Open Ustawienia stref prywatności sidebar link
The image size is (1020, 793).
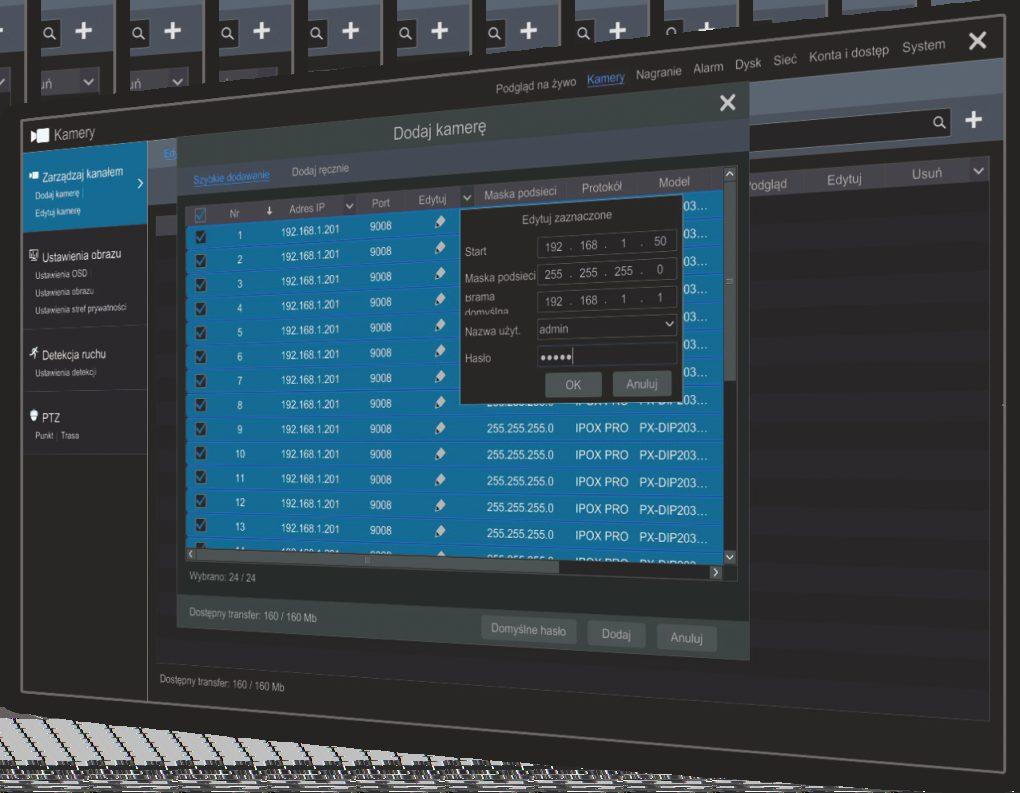coord(81,309)
